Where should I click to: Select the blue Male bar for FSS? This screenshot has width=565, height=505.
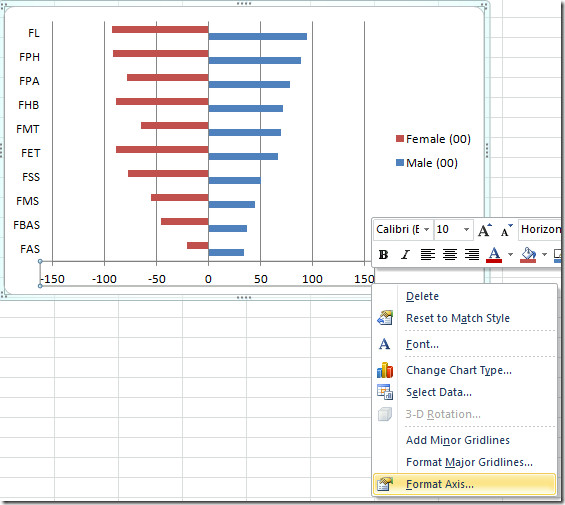[x=235, y=181]
